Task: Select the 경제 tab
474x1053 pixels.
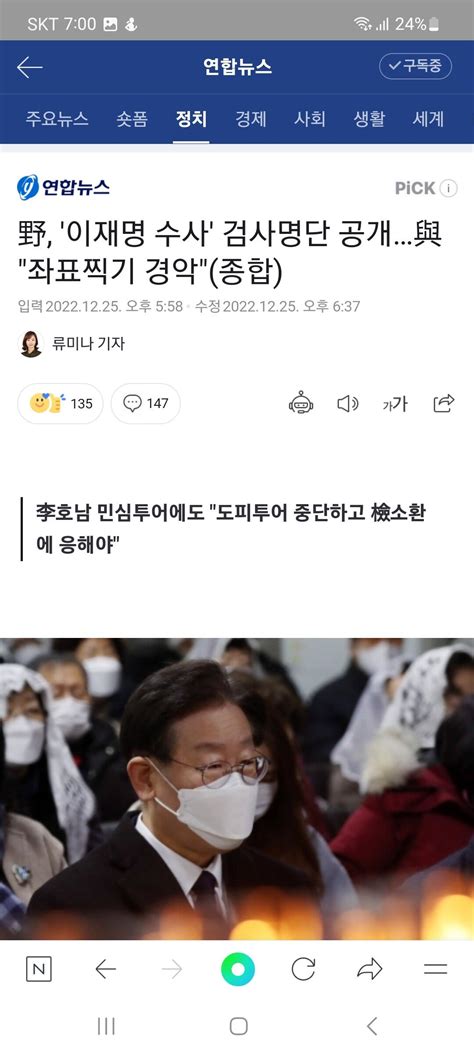Action: pos(250,120)
